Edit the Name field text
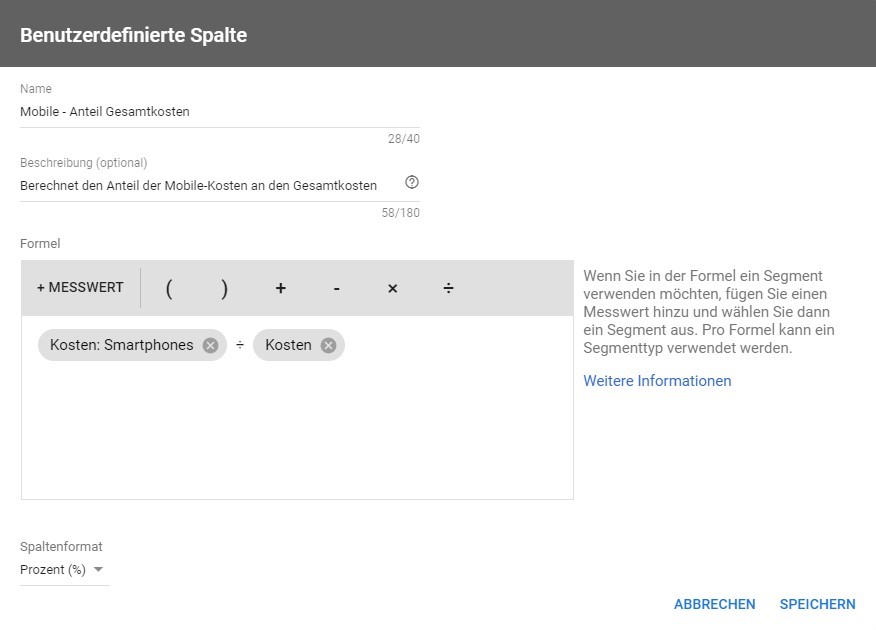The height and width of the screenshot is (630, 876). tap(220, 112)
